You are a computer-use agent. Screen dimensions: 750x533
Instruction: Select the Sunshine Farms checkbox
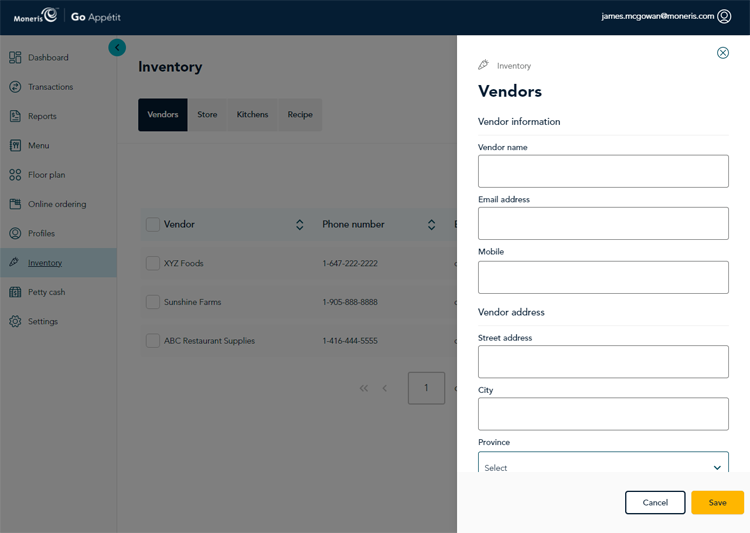coord(153,302)
